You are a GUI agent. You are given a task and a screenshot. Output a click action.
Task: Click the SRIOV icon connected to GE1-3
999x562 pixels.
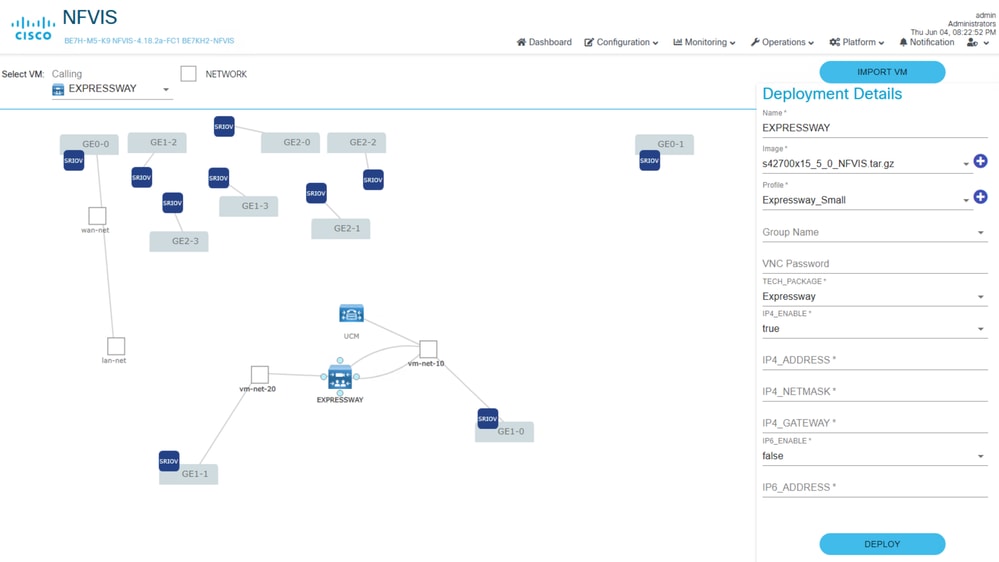pos(219,178)
